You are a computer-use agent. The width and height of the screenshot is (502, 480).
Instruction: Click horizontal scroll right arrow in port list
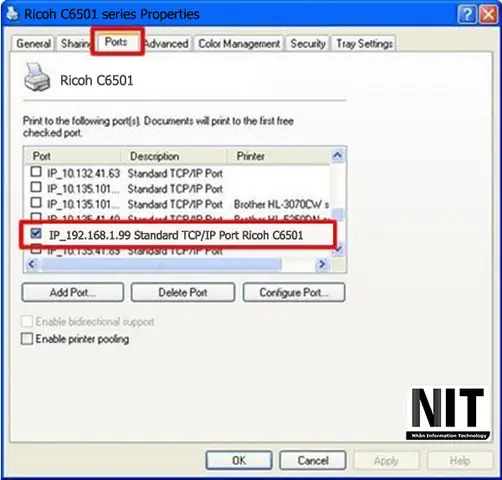click(322, 264)
